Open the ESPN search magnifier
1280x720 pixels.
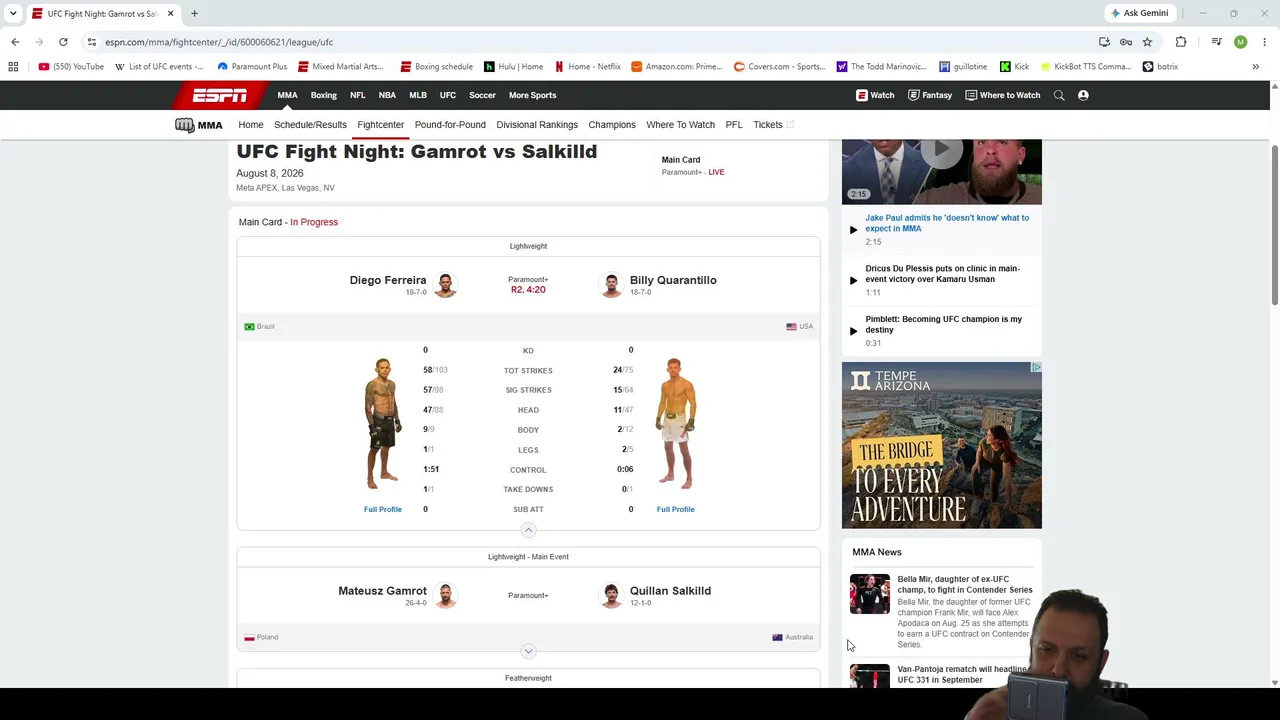(x=1059, y=95)
